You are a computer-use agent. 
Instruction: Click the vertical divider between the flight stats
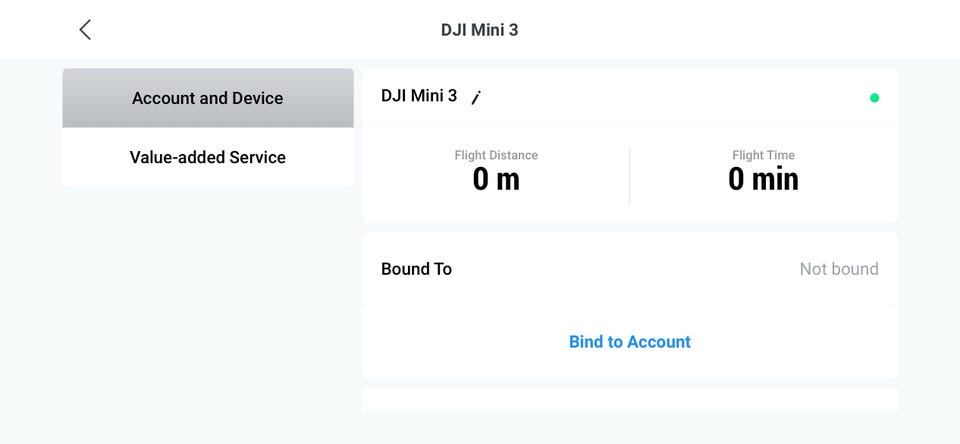click(630, 175)
